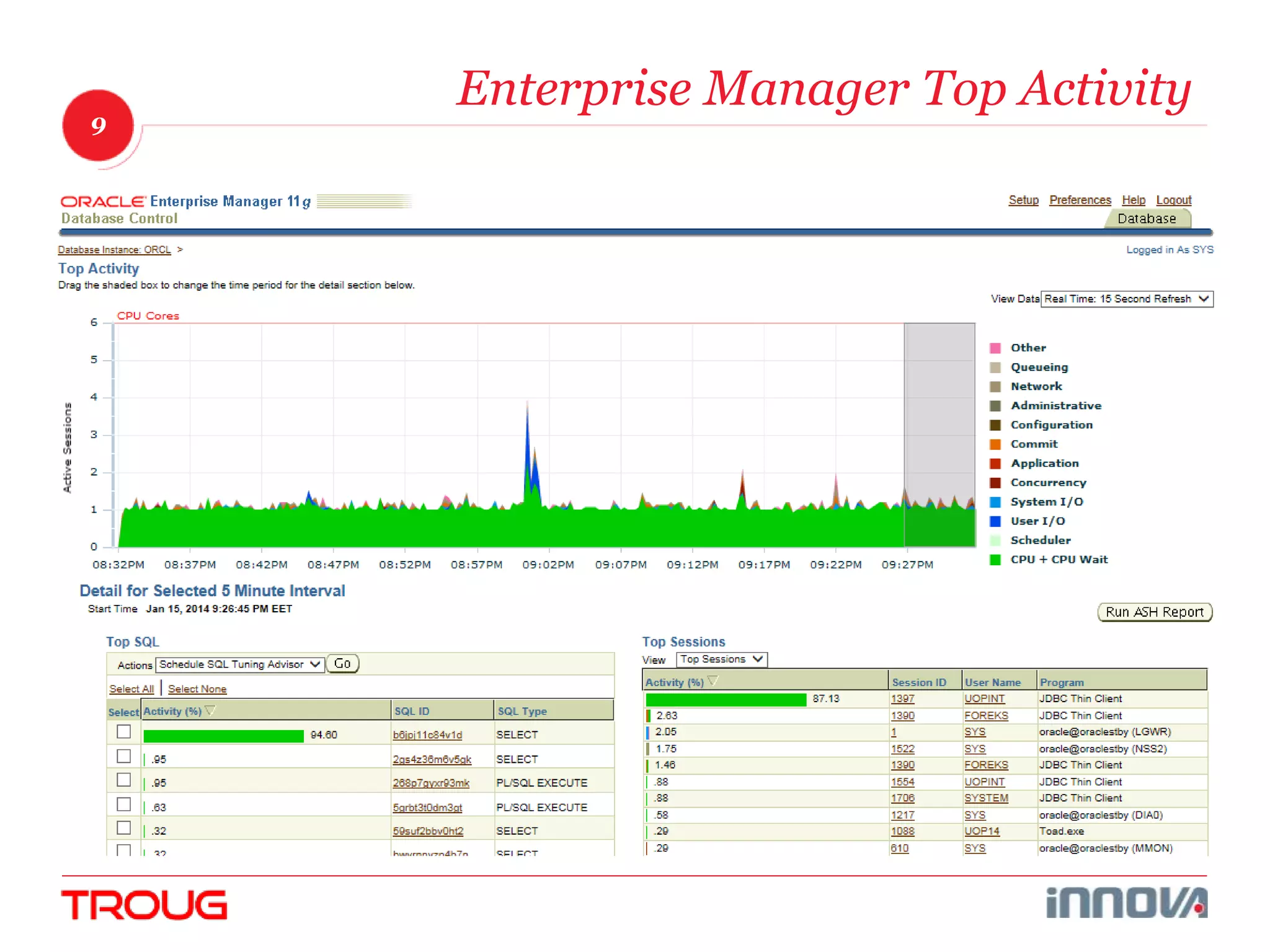Click the Run ASH Report button
1270x952 pixels.
tap(1155, 612)
